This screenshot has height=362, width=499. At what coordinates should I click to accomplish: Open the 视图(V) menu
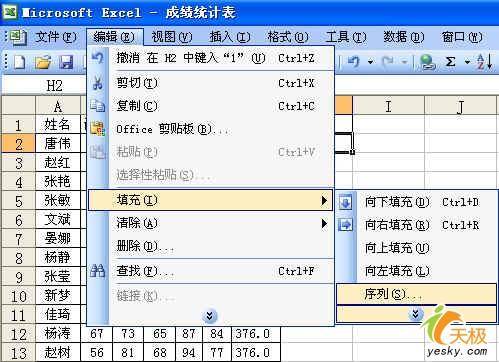pyautogui.click(x=172, y=37)
